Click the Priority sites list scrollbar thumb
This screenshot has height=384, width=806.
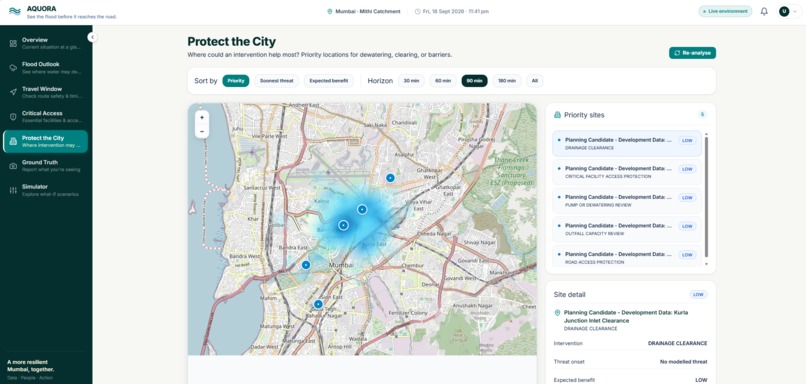point(706,197)
